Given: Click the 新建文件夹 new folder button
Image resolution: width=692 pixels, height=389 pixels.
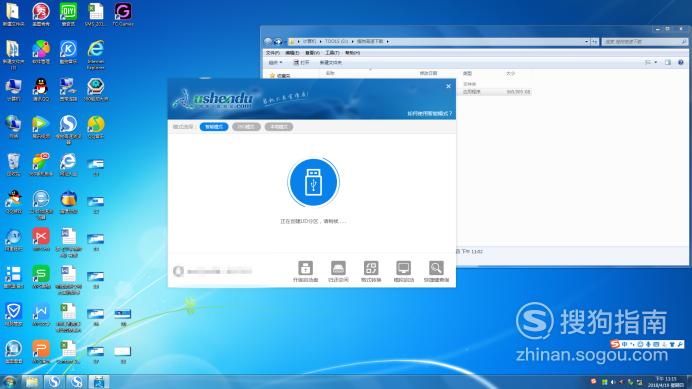Looking at the screenshot, I should click(x=331, y=63).
